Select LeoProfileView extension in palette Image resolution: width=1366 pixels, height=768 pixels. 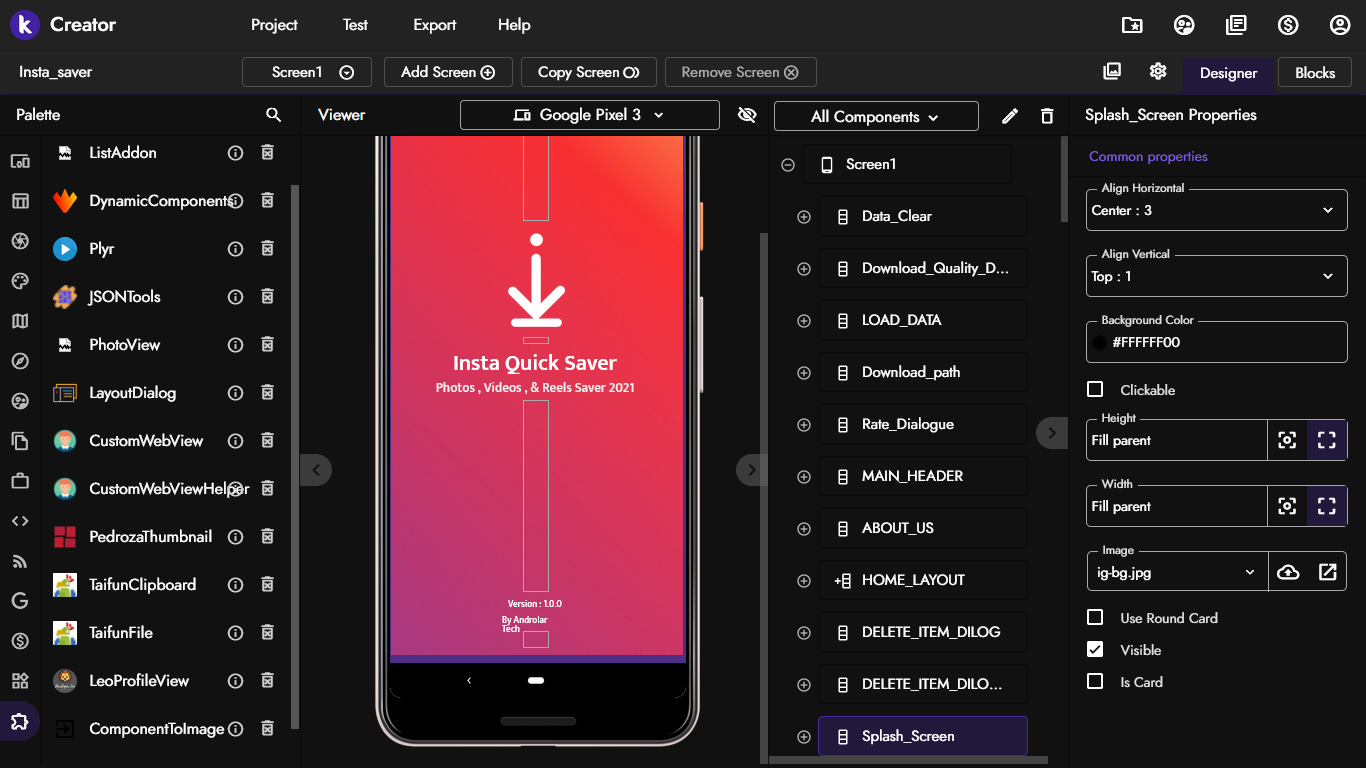pos(139,681)
